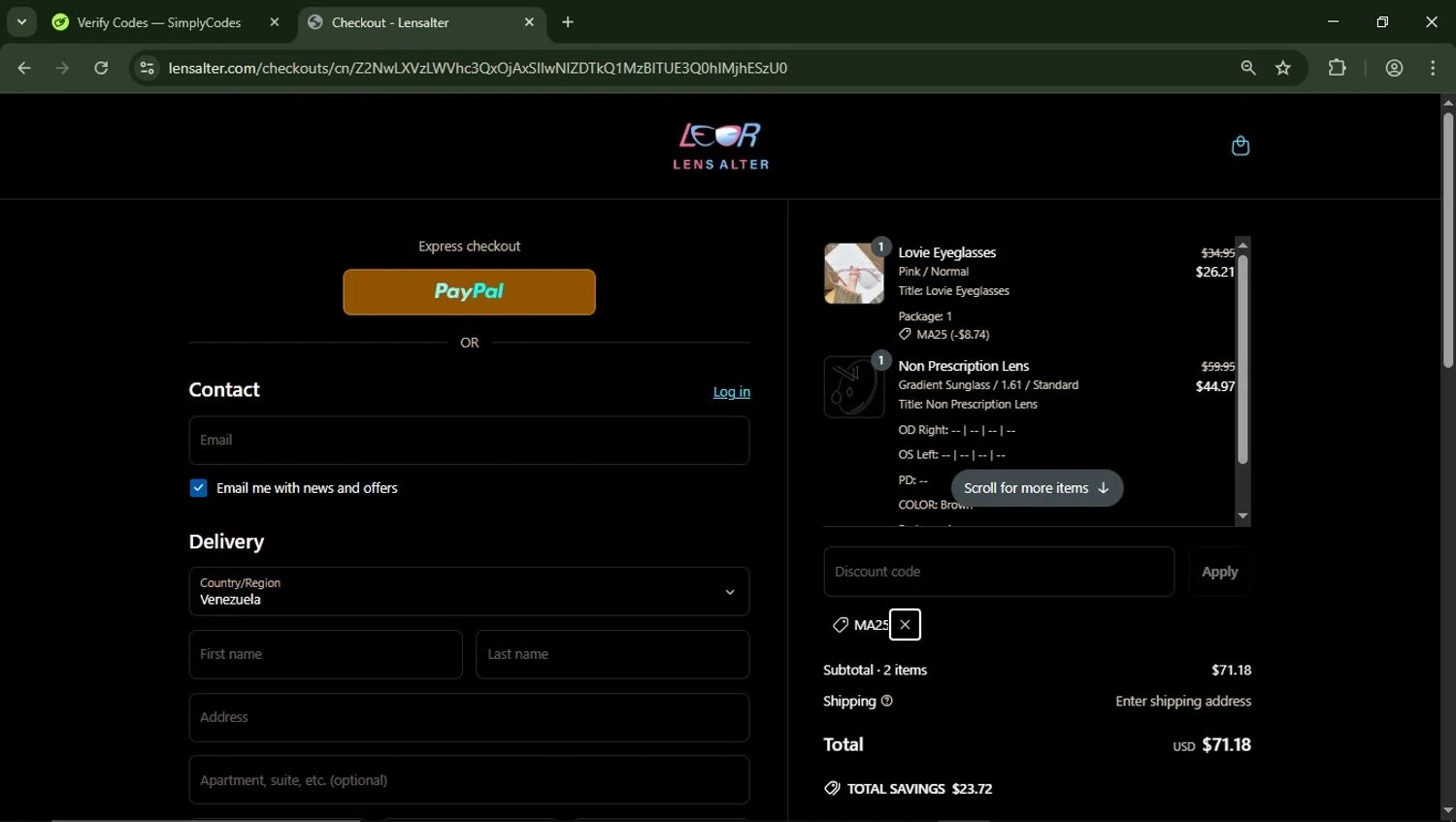
Task: Pay with PayPal express checkout
Action: click(x=469, y=292)
